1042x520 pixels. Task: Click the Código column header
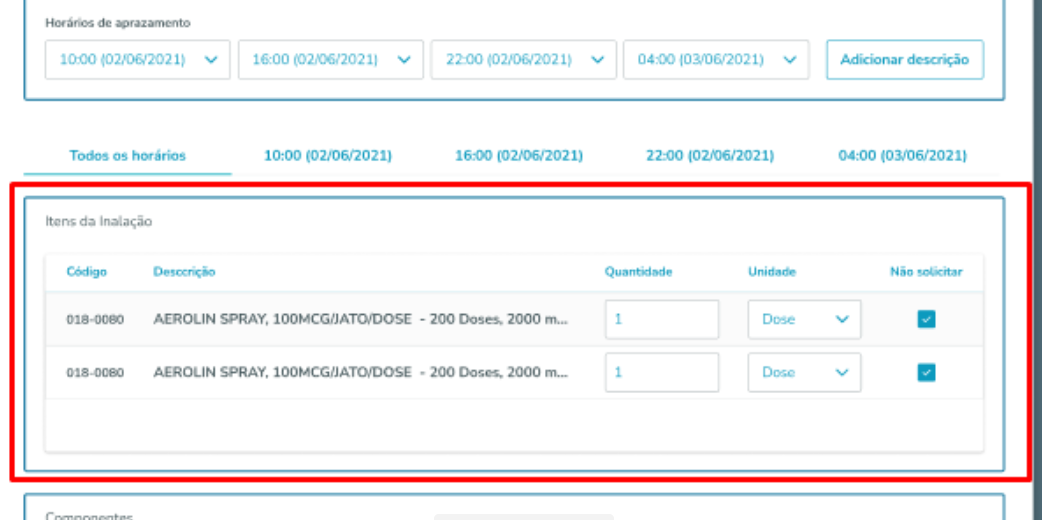[x=86, y=271]
